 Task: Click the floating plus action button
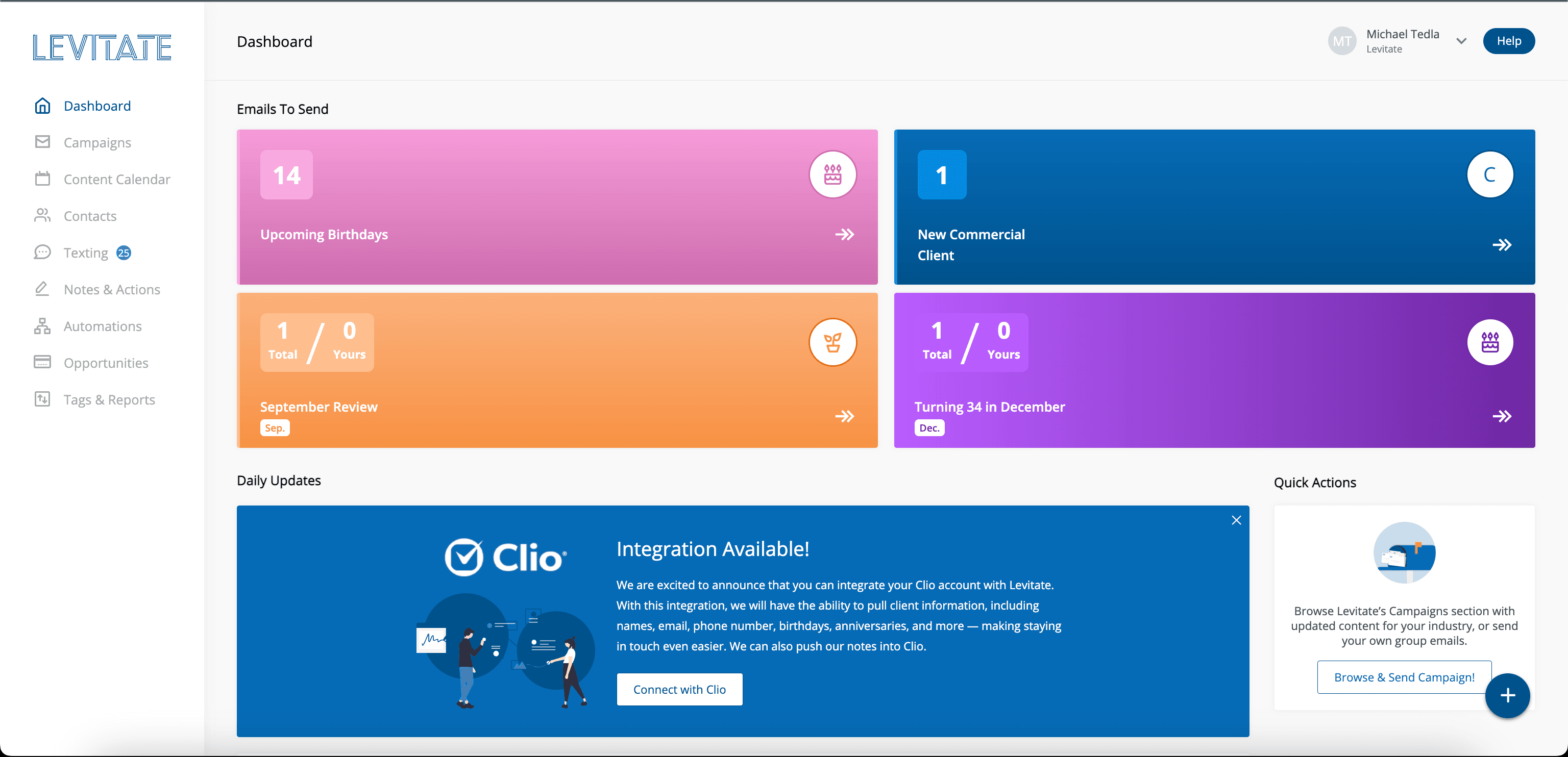(1507, 696)
